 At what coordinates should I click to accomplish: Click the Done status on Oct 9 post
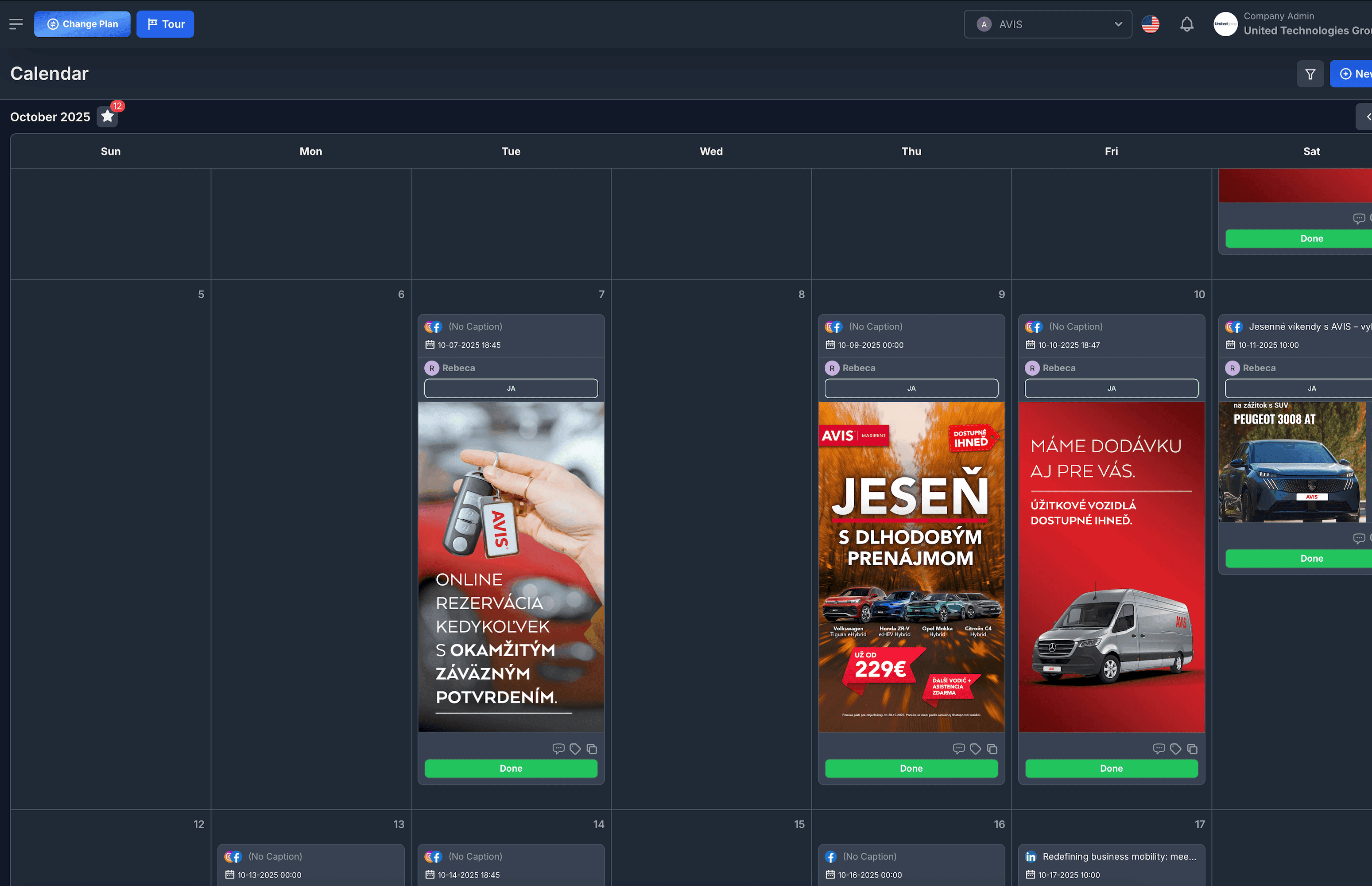click(x=911, y=768)
